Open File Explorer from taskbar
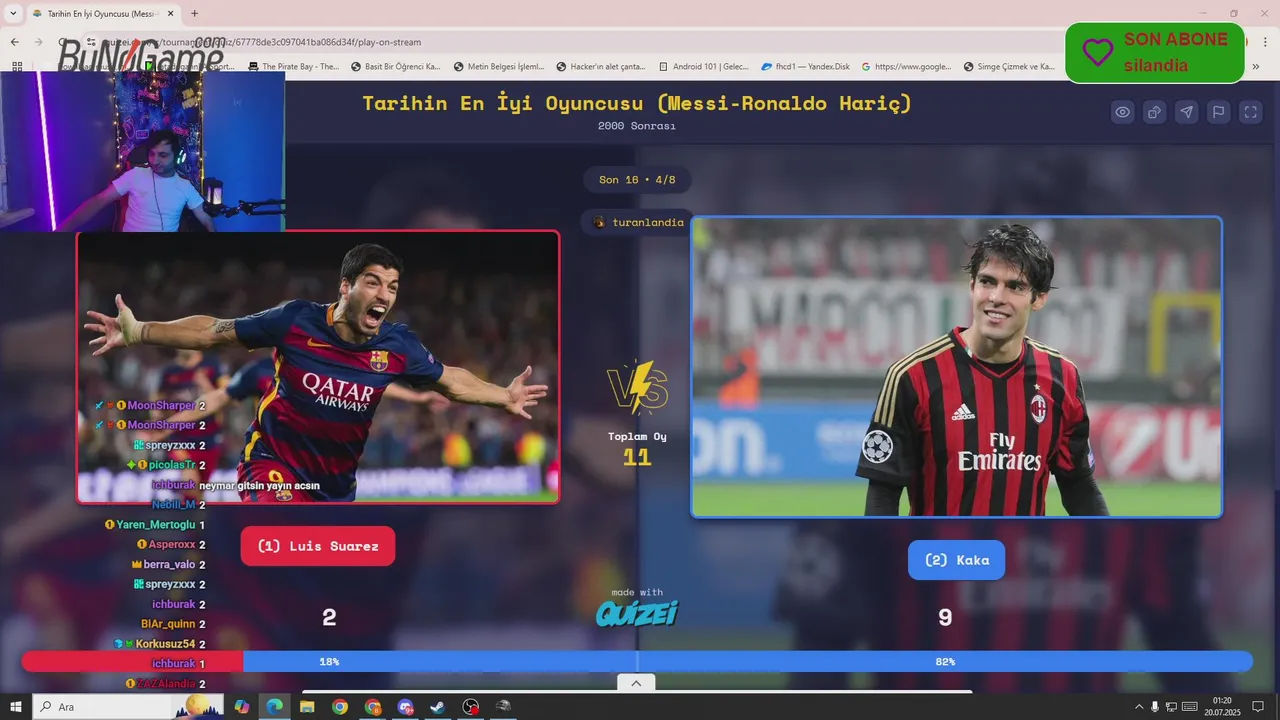Viewport: 1280px width, 720px height. click(307, 706)
